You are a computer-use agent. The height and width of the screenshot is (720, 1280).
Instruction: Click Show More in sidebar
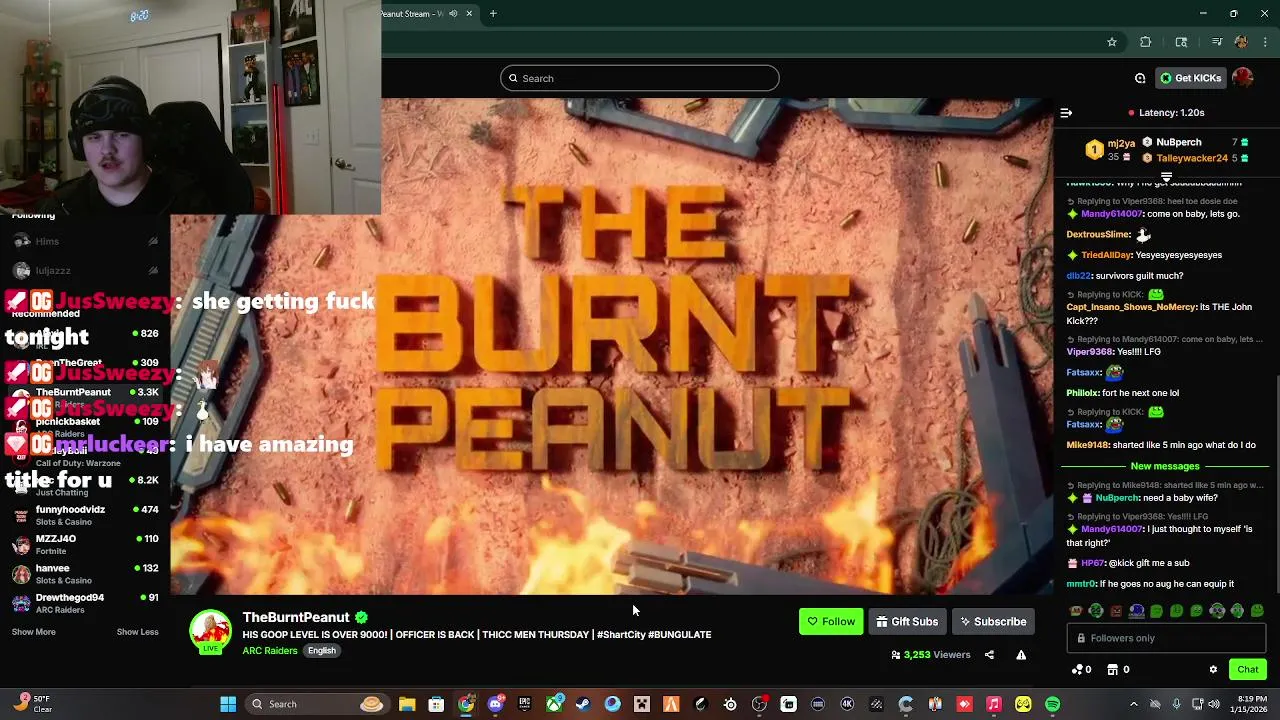coord(33,632)
